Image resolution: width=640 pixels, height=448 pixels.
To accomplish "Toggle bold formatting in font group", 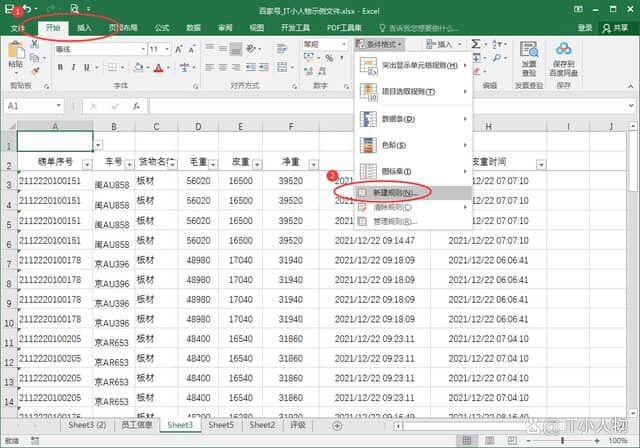I will (59, 66).
